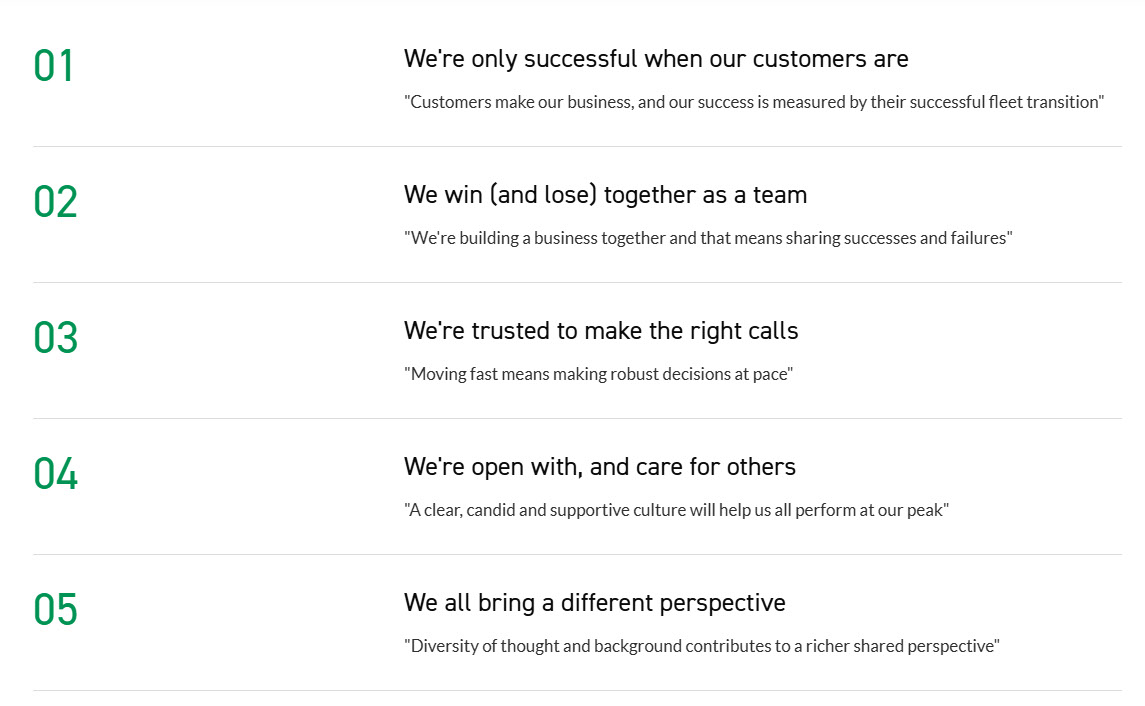Image resolution: width=1145 pixels, height=706 pixels.
Task: Select "We're only successful when our customers are" heading
Action: coord(656,59)
